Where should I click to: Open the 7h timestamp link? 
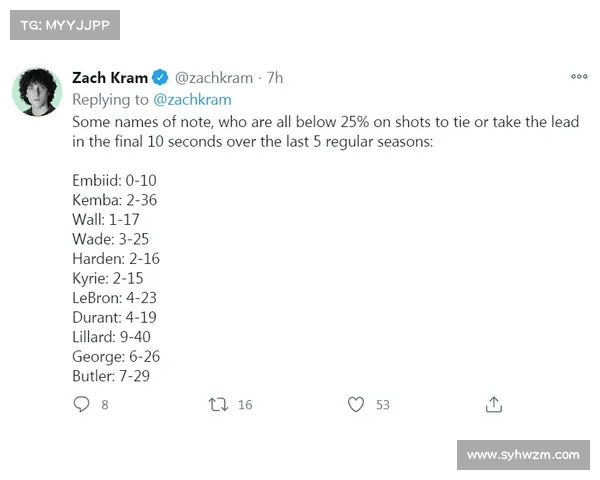click(275, 77)
